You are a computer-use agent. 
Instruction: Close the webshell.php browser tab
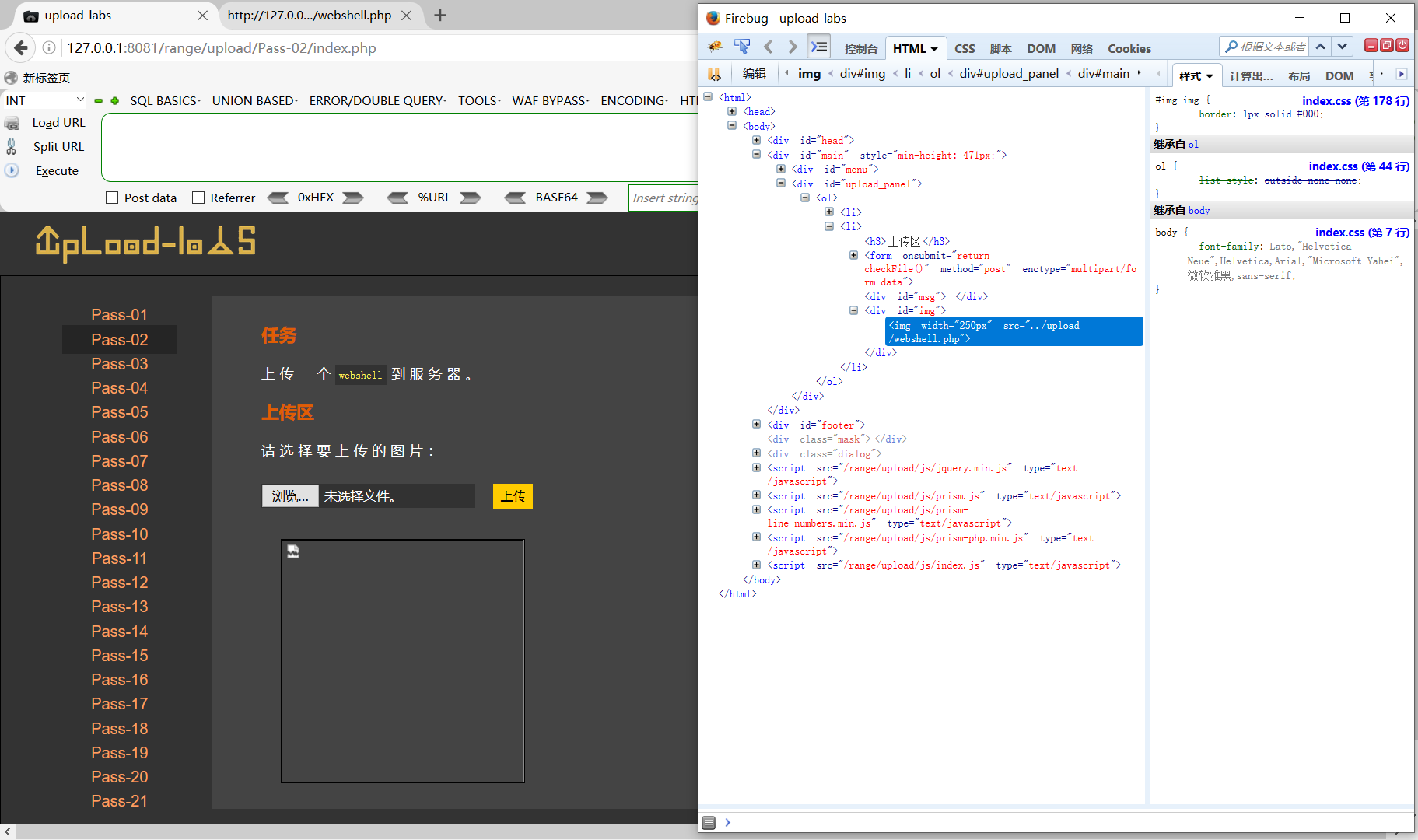(x=406, y=16)
